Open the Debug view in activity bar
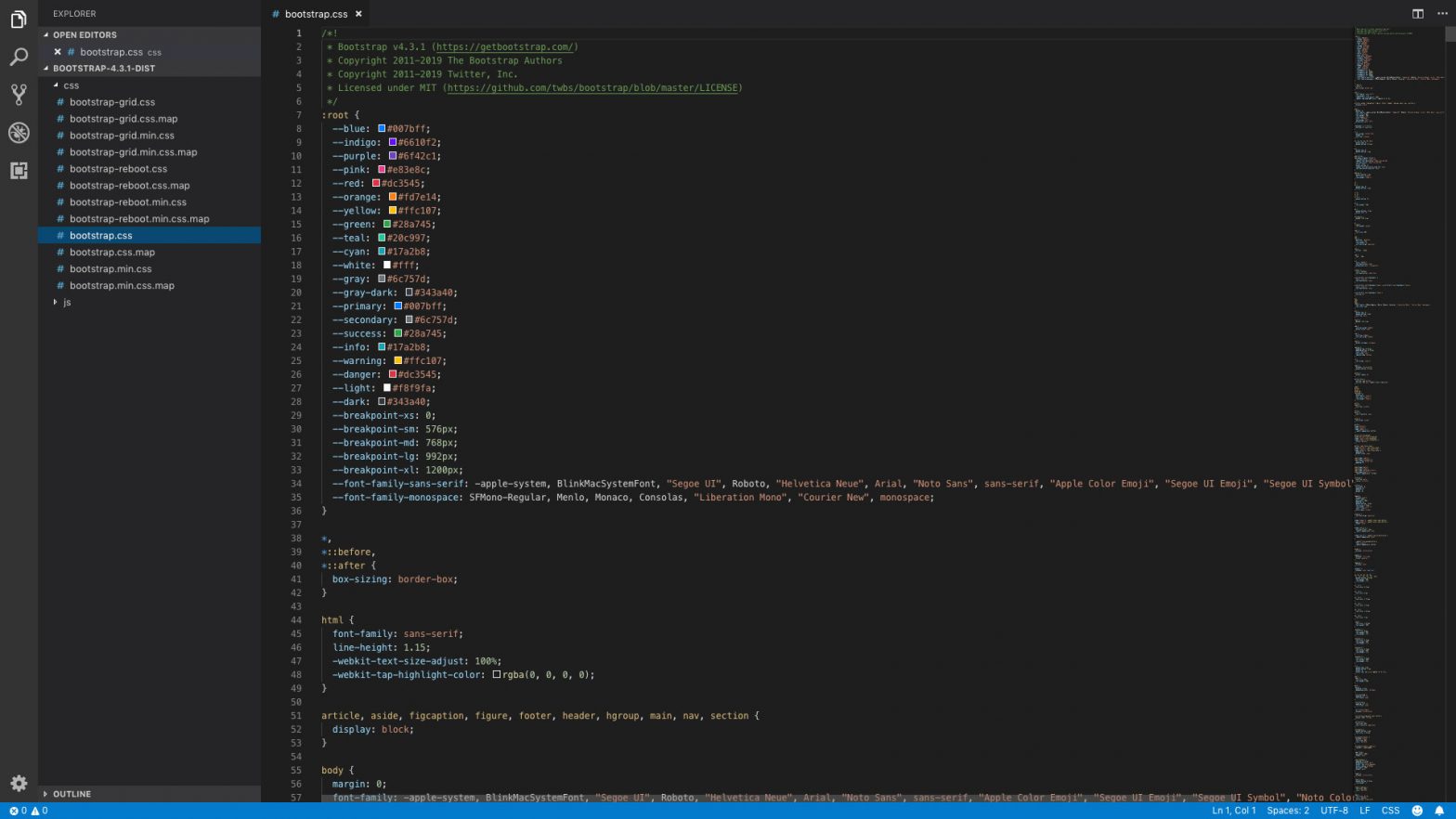1456x819 pixels. [x=19, y=133]
